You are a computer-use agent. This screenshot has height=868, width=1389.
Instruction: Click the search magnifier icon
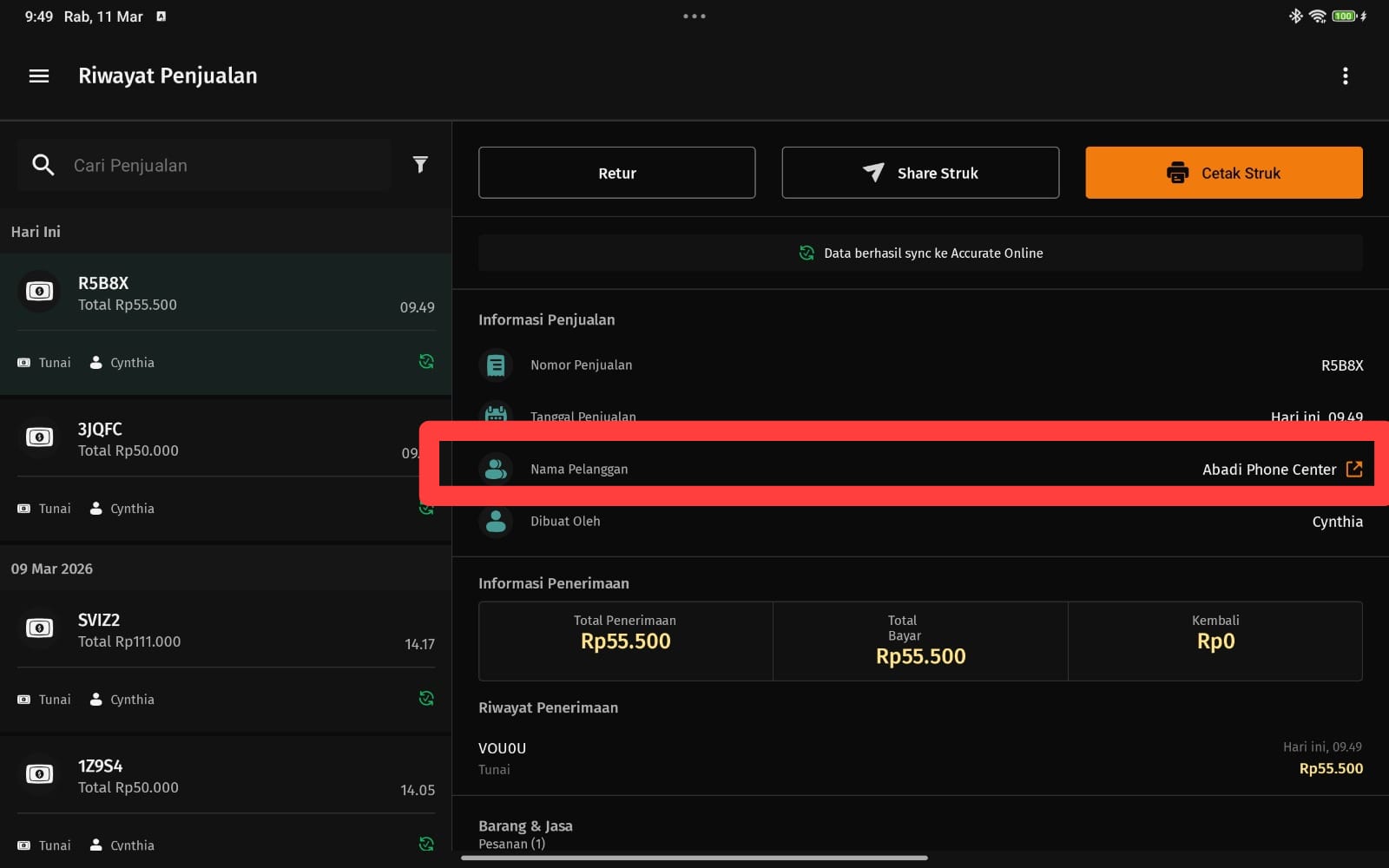[43, 165]
